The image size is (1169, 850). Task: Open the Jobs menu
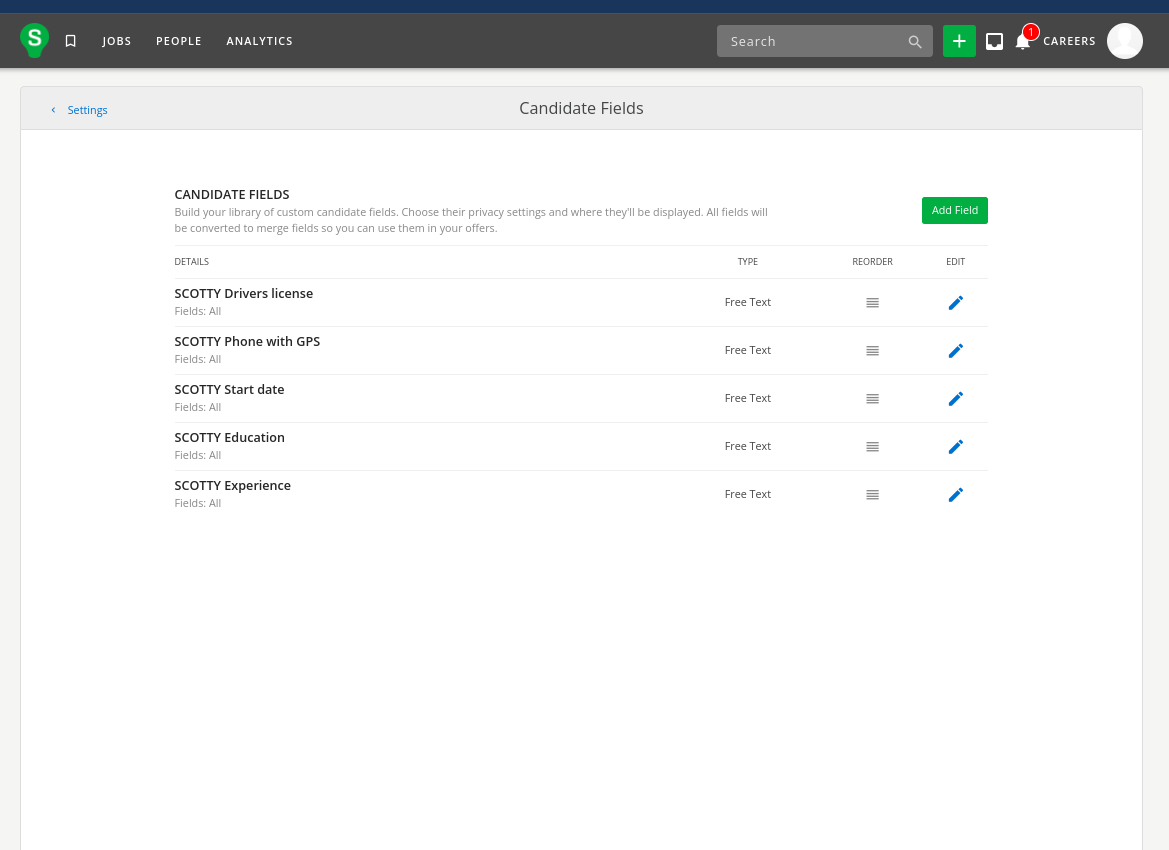(117, 41)
